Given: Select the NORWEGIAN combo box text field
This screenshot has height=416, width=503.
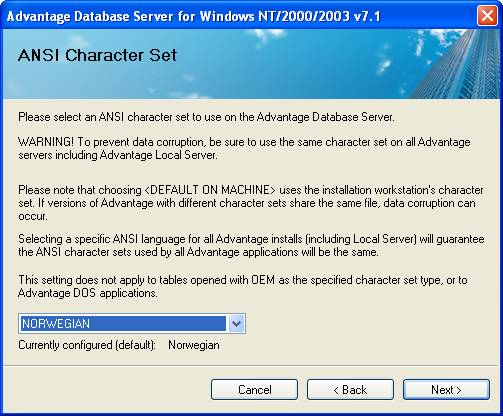Looking at the screenshot, I should 123,323.
